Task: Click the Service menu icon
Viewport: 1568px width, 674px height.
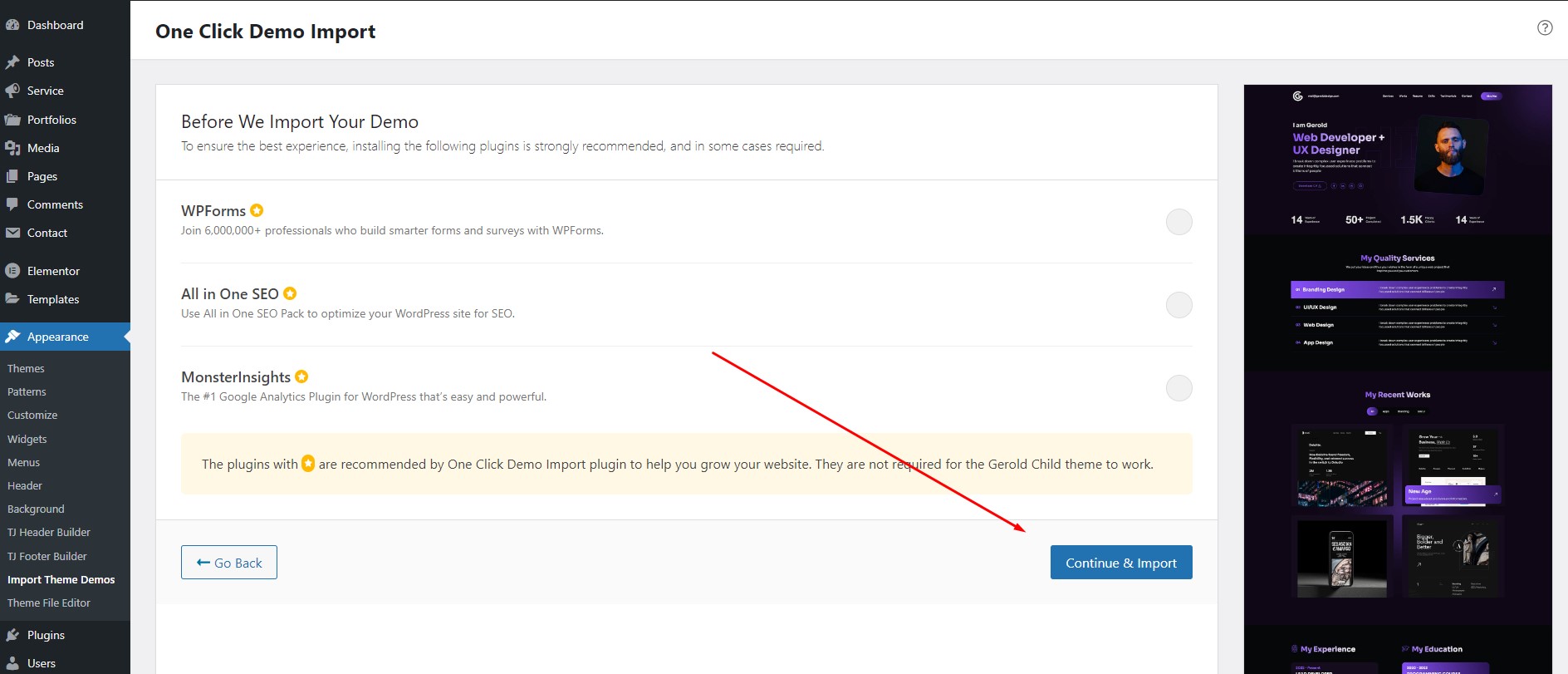Action: [x=12, y=91]
